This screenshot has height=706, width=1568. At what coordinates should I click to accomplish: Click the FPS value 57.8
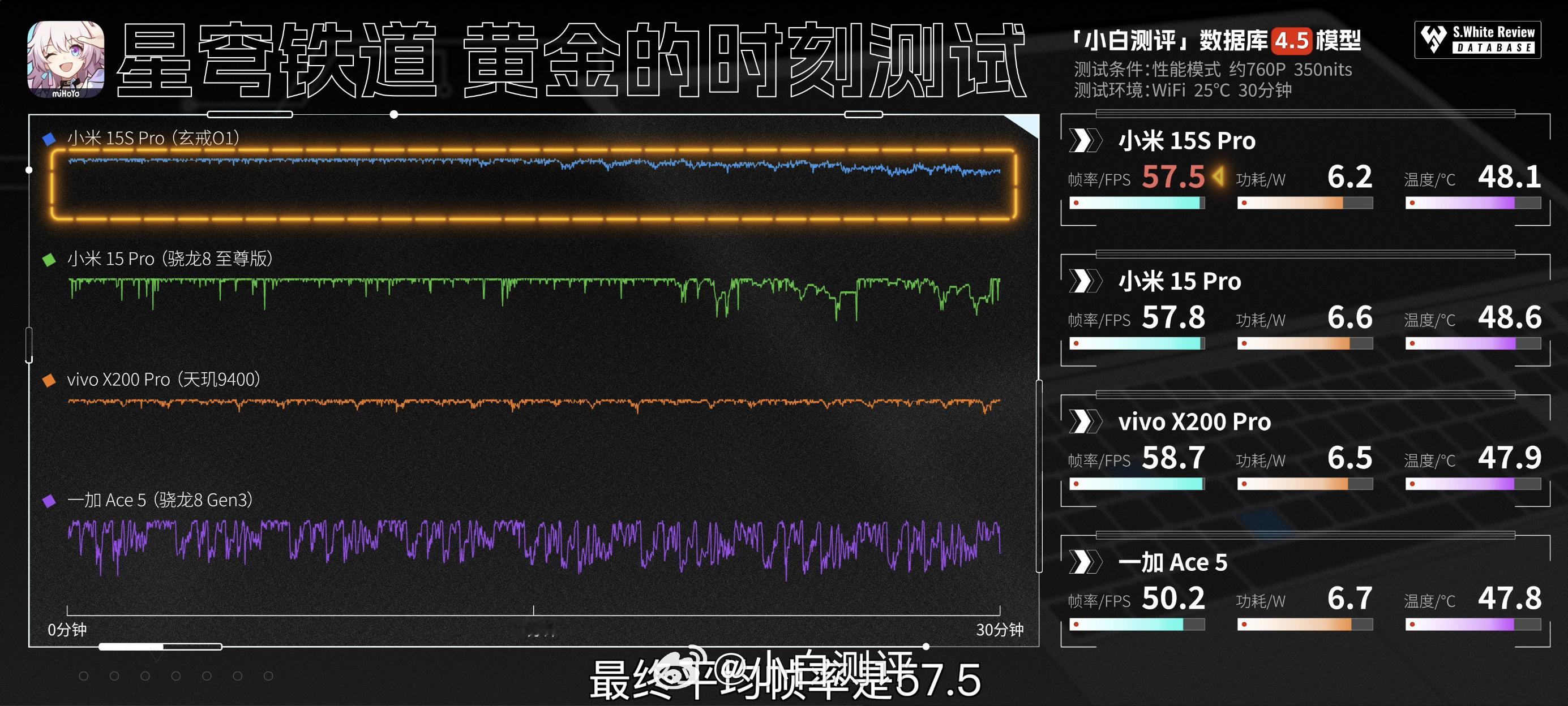click(1173, 317)
